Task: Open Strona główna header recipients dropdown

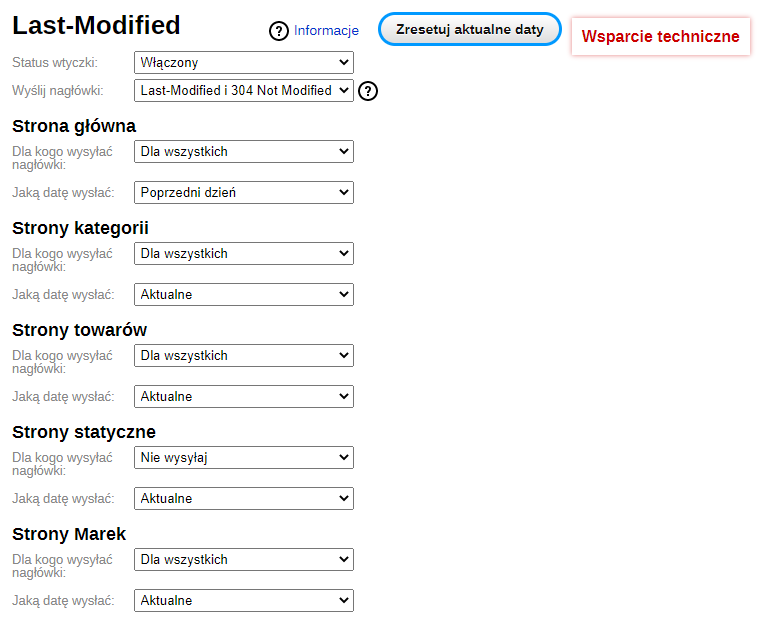Action: [x=244, y=151]
